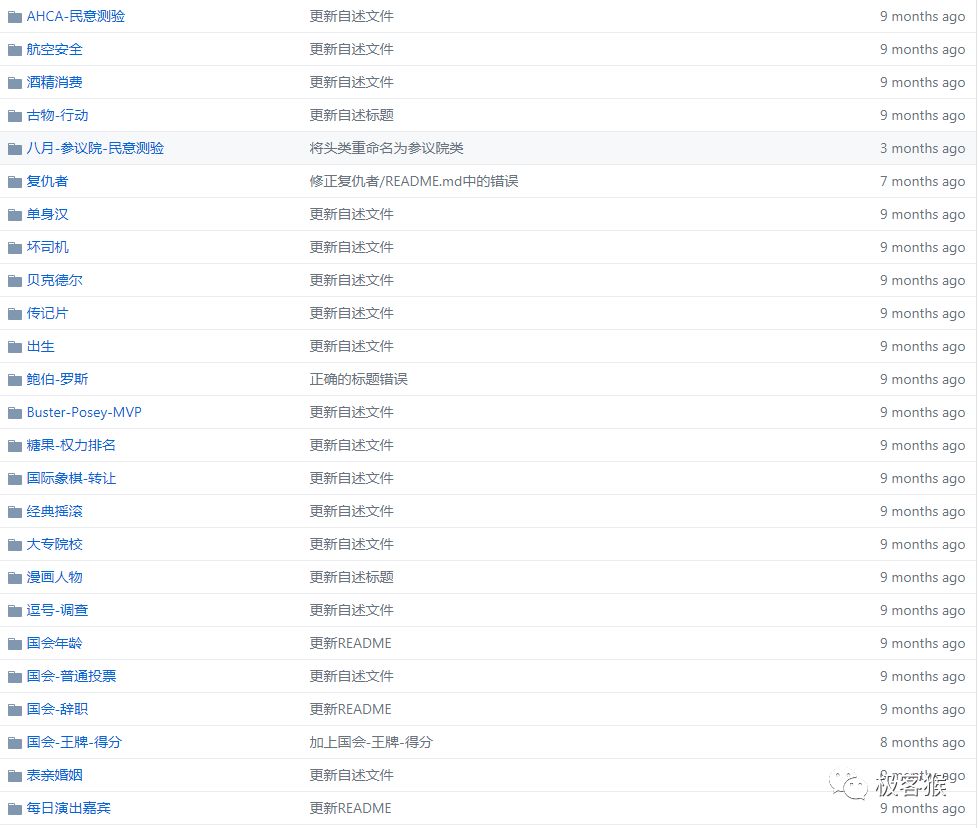Click the folder icon beside 漫画人物
Screen dimensions: 978x828
tap(15, 578)
